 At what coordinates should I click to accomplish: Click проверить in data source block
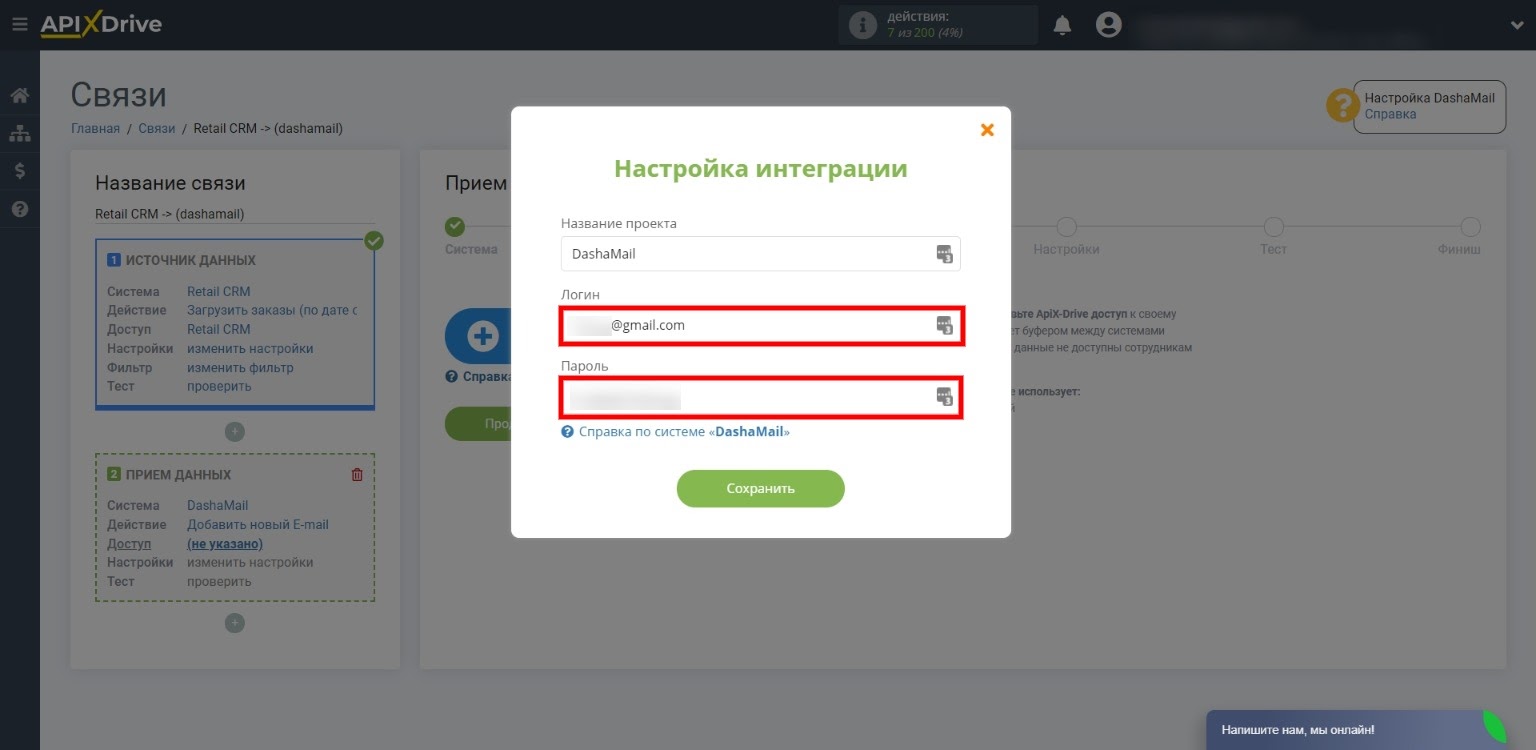pyautogui.click(x=219, y=386)
